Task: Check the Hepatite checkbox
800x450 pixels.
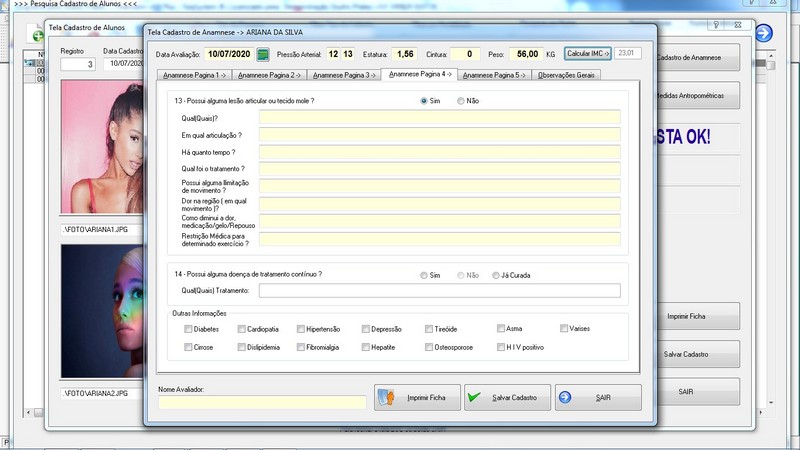Action: pos(366,347)
